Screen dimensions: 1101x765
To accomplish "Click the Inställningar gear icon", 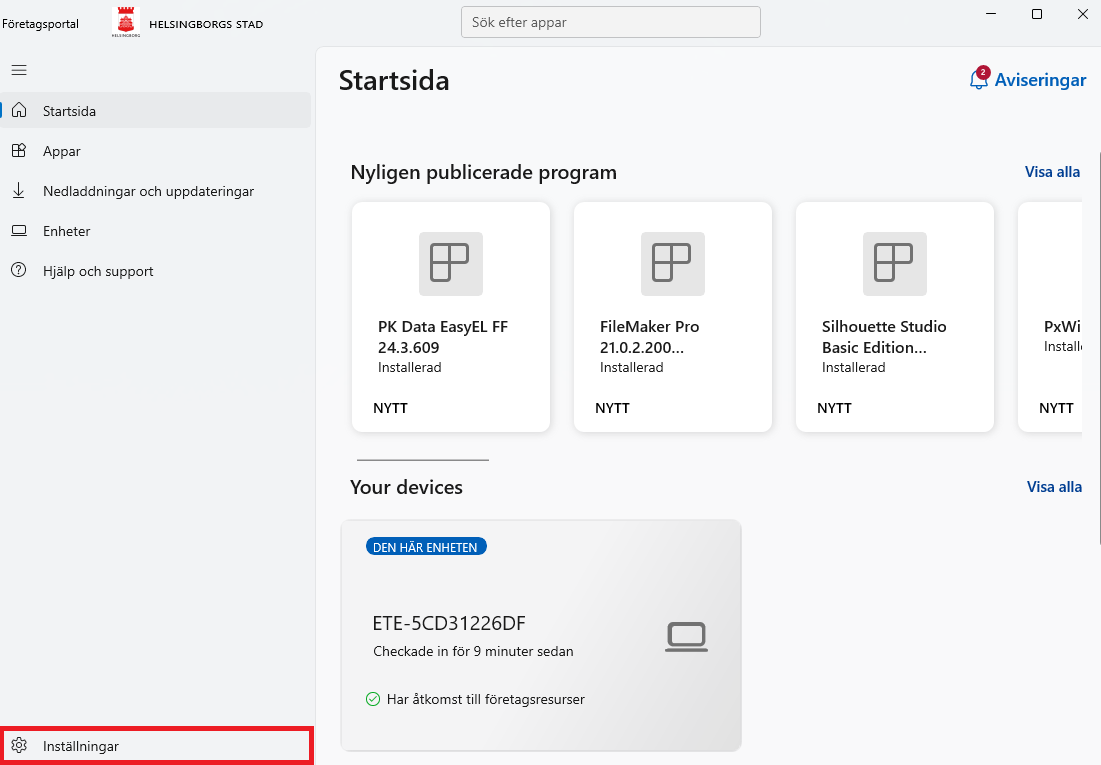I will coord(19,745).
